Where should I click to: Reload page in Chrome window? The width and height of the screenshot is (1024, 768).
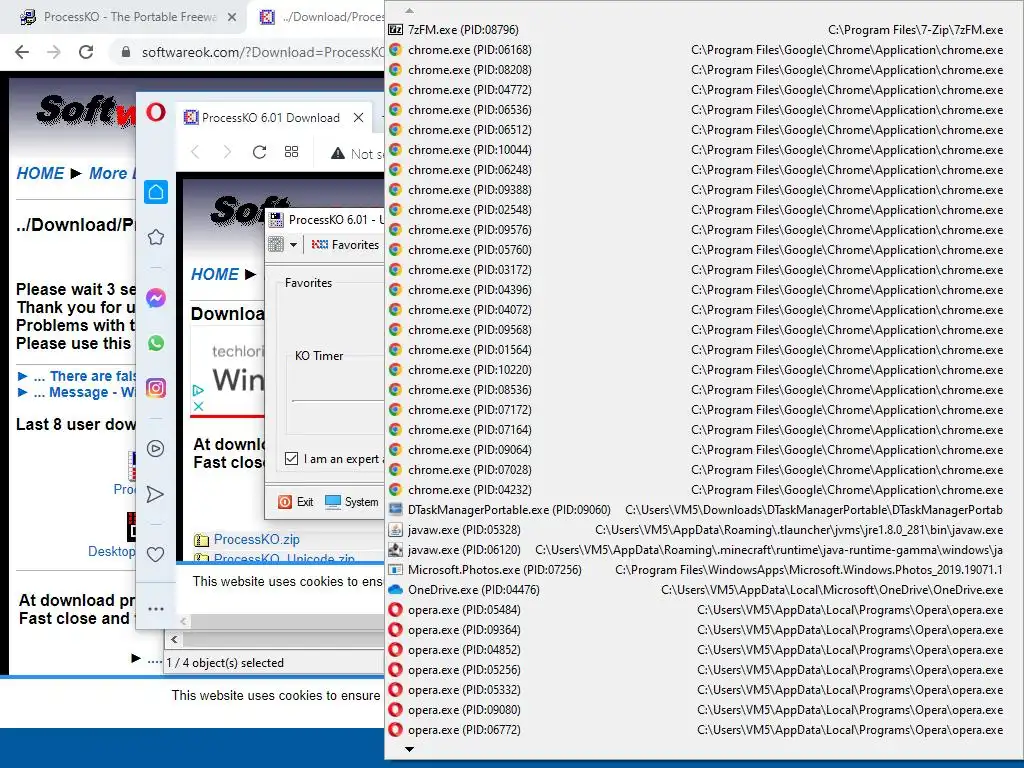86,52
